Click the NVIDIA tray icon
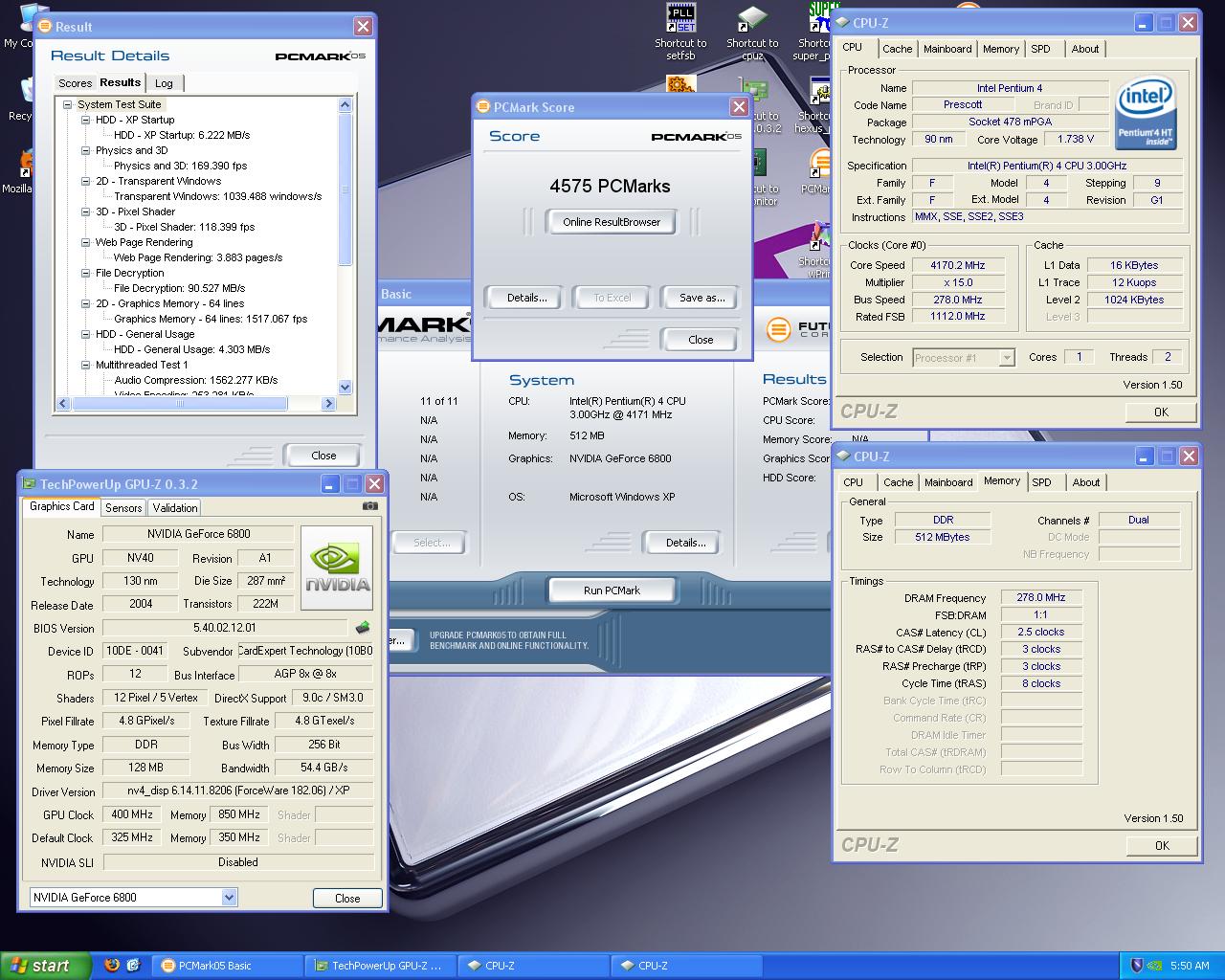This screenshot has width=1225, height=980. click(x=1156, y=966)
